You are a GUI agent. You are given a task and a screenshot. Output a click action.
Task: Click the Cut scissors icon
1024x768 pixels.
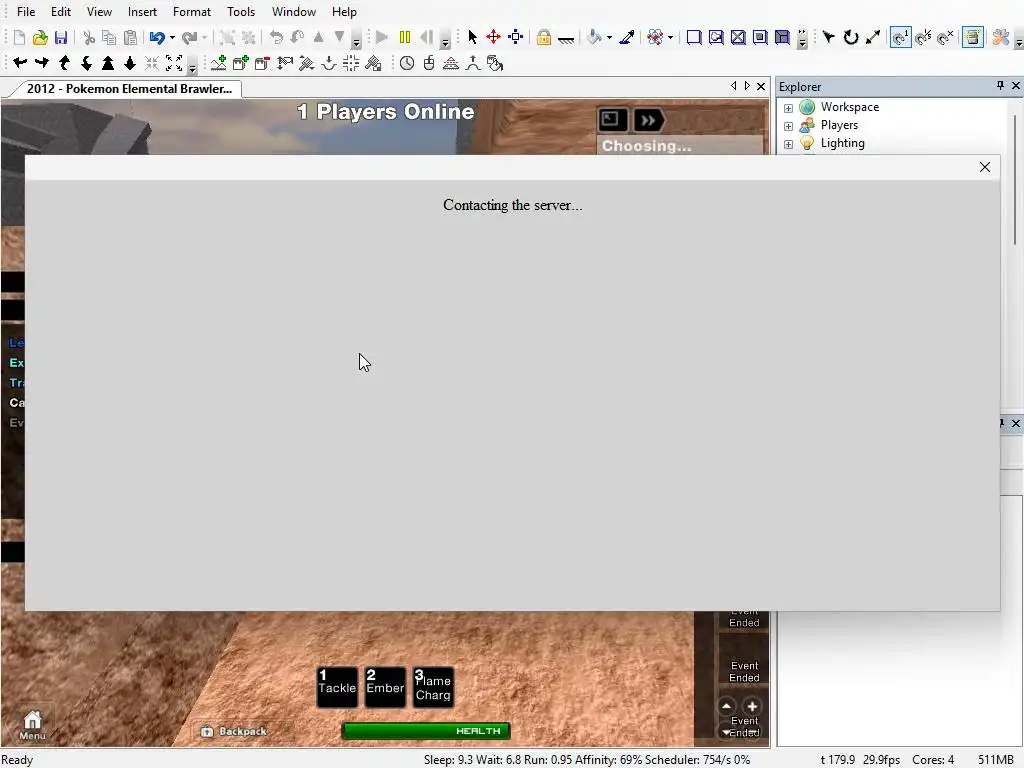tap(89, 37)
